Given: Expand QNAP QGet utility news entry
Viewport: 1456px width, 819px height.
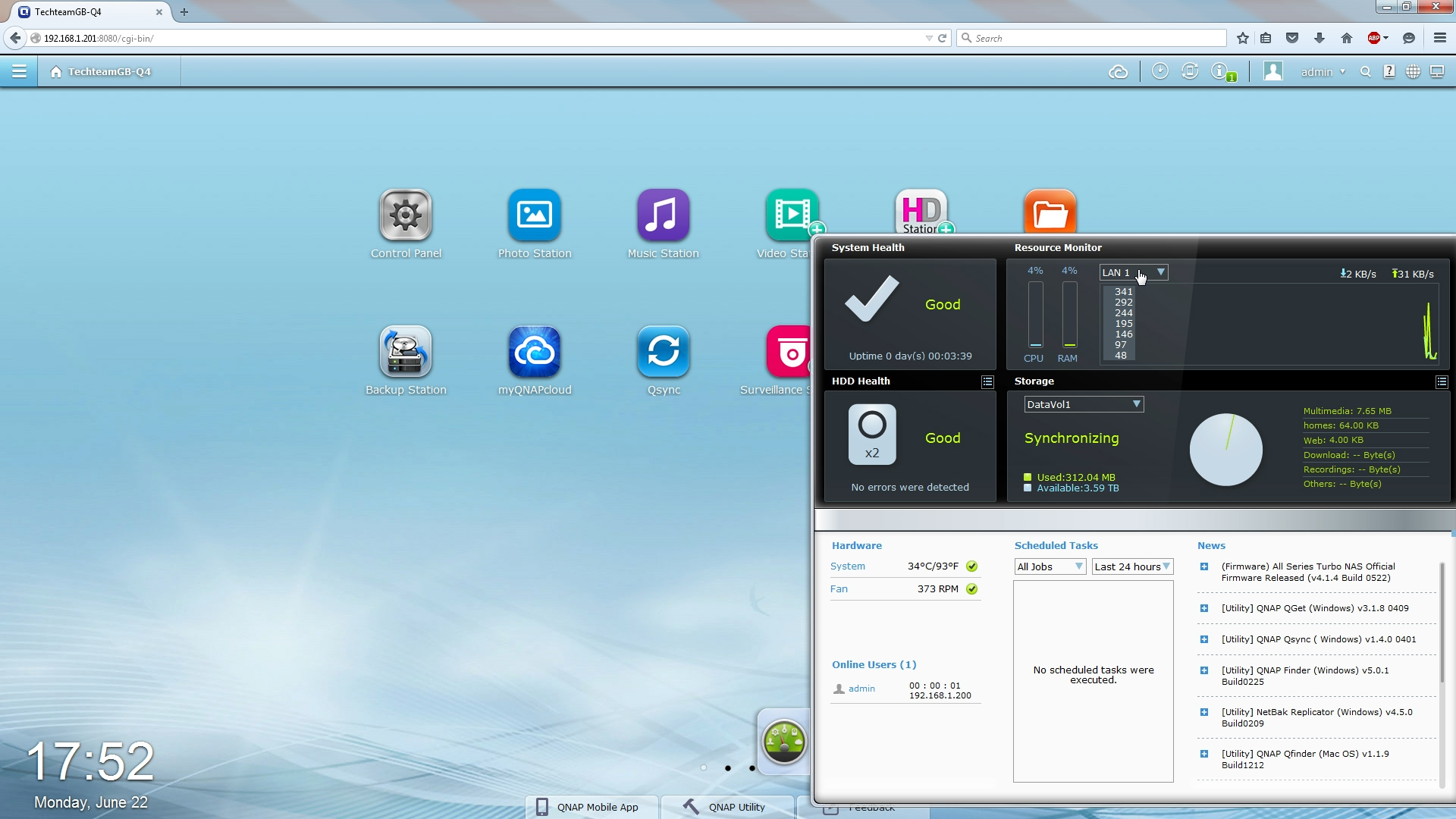Looking at the screenshot, I should coord(1203,608).
